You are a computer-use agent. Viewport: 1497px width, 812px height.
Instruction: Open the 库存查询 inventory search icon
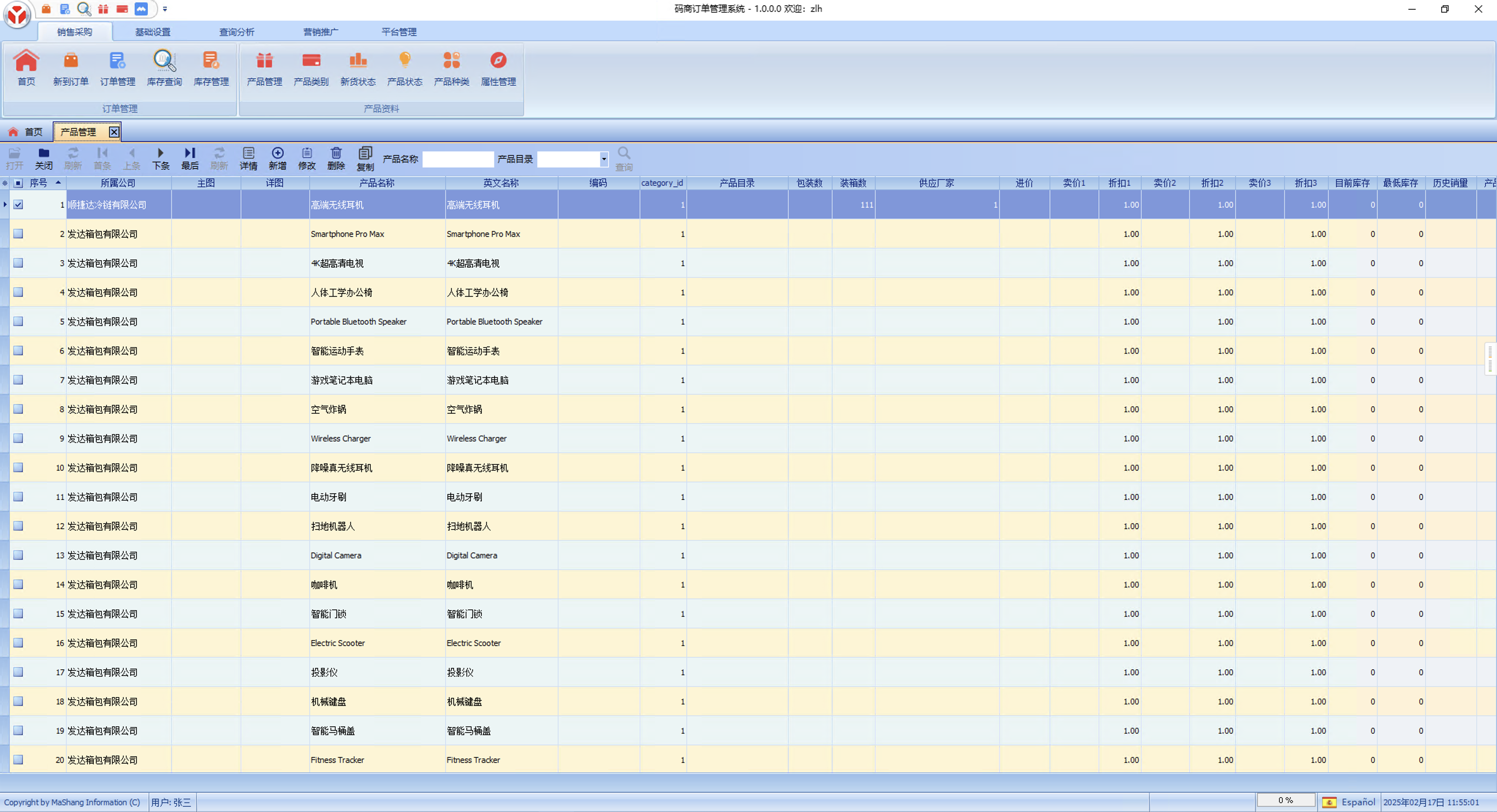(164, 68)
